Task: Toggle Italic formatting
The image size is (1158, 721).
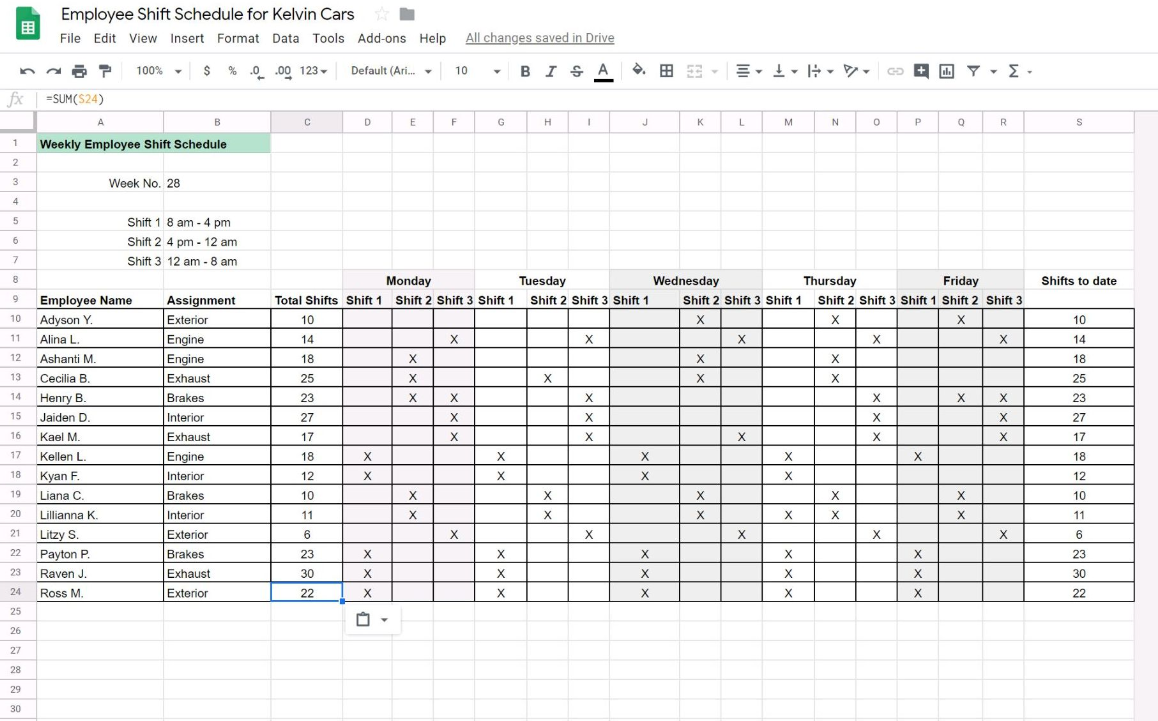Action: pyautogui.click(x=550, y=71)
